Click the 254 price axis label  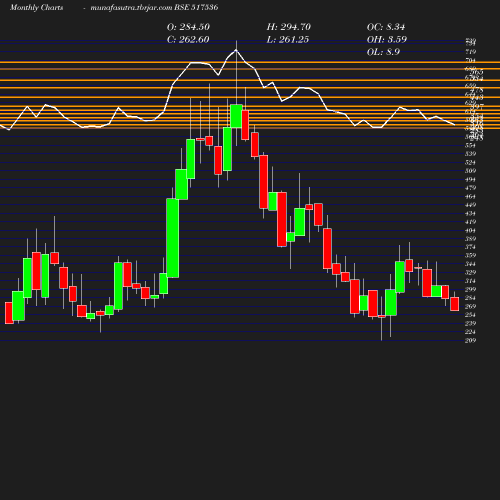click(x=470, y=315)
